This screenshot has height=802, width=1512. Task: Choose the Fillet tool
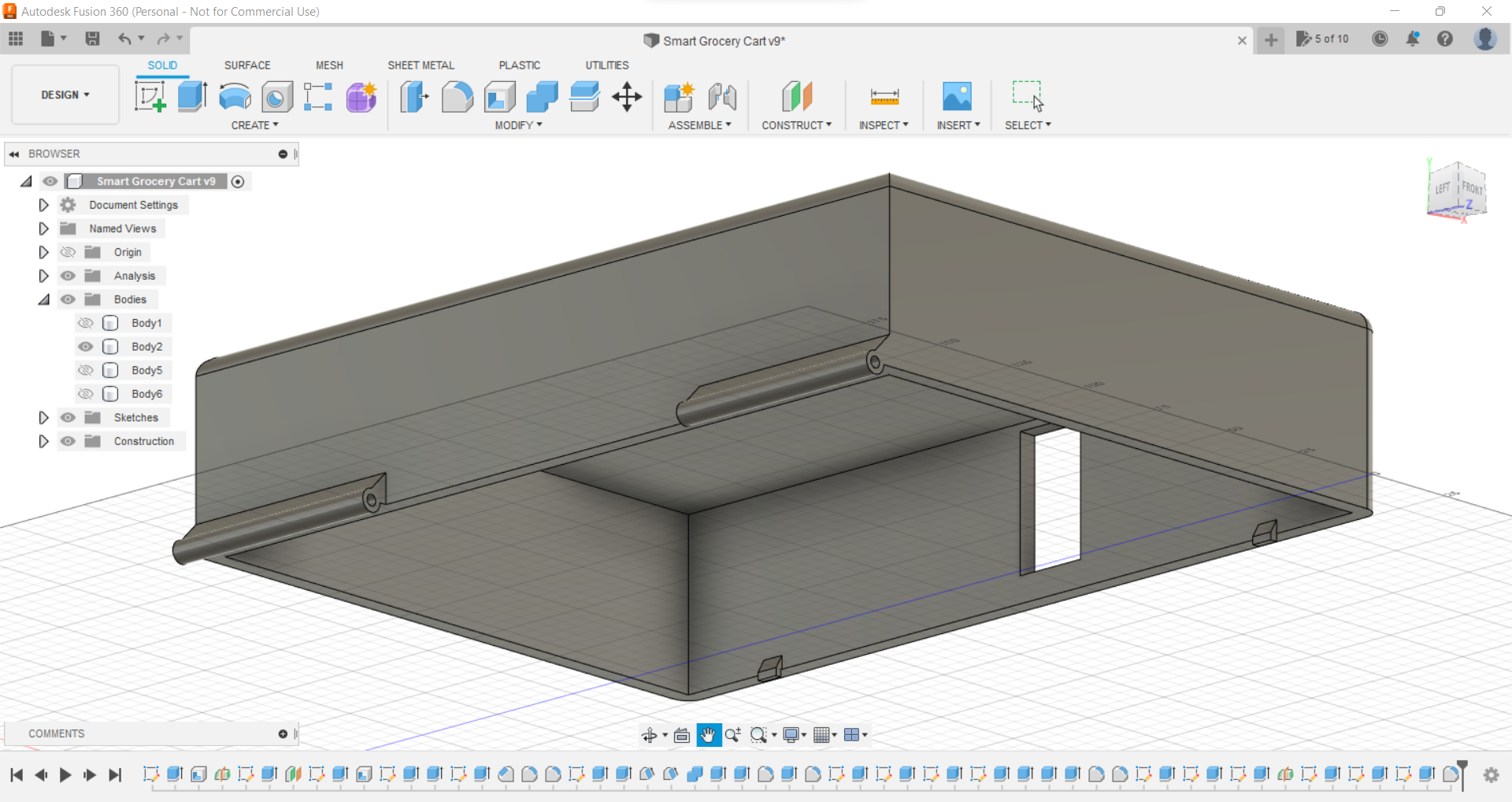457,97
